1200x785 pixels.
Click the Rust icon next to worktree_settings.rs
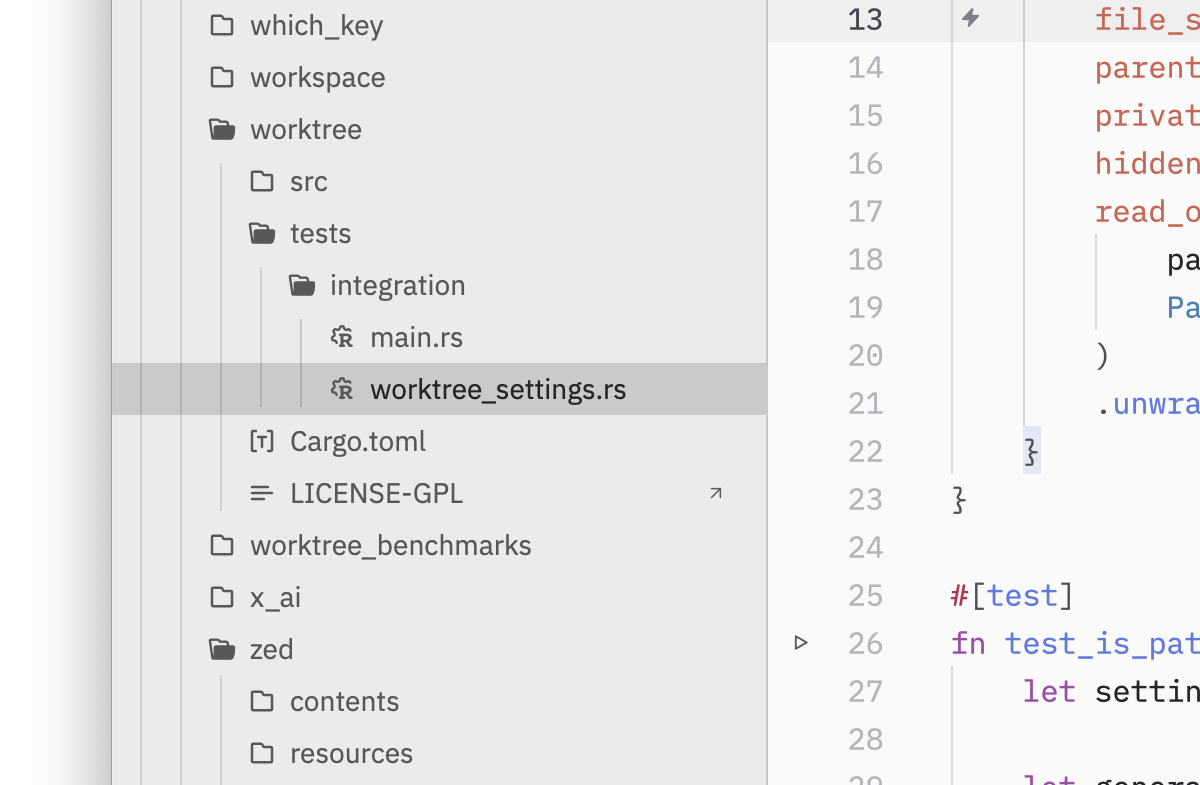click(x=341, y=389)
